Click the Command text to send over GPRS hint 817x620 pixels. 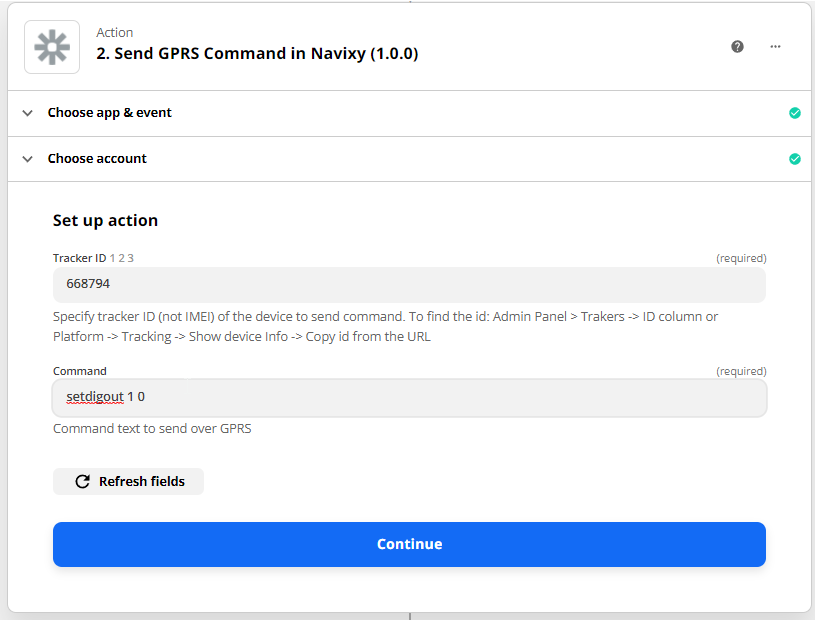pos(152,429)
